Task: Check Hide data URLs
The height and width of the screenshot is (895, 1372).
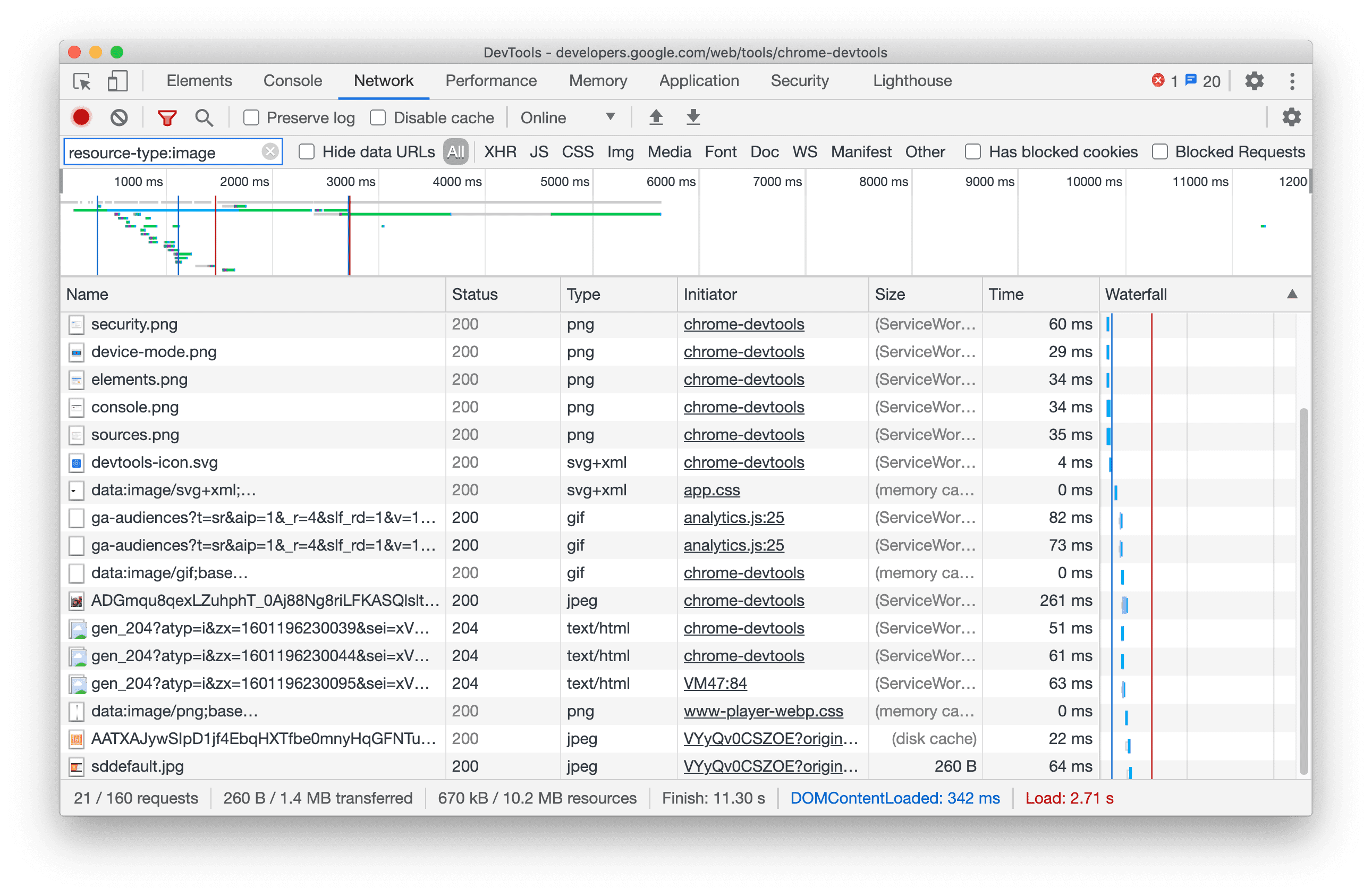Action: (306, 151)
